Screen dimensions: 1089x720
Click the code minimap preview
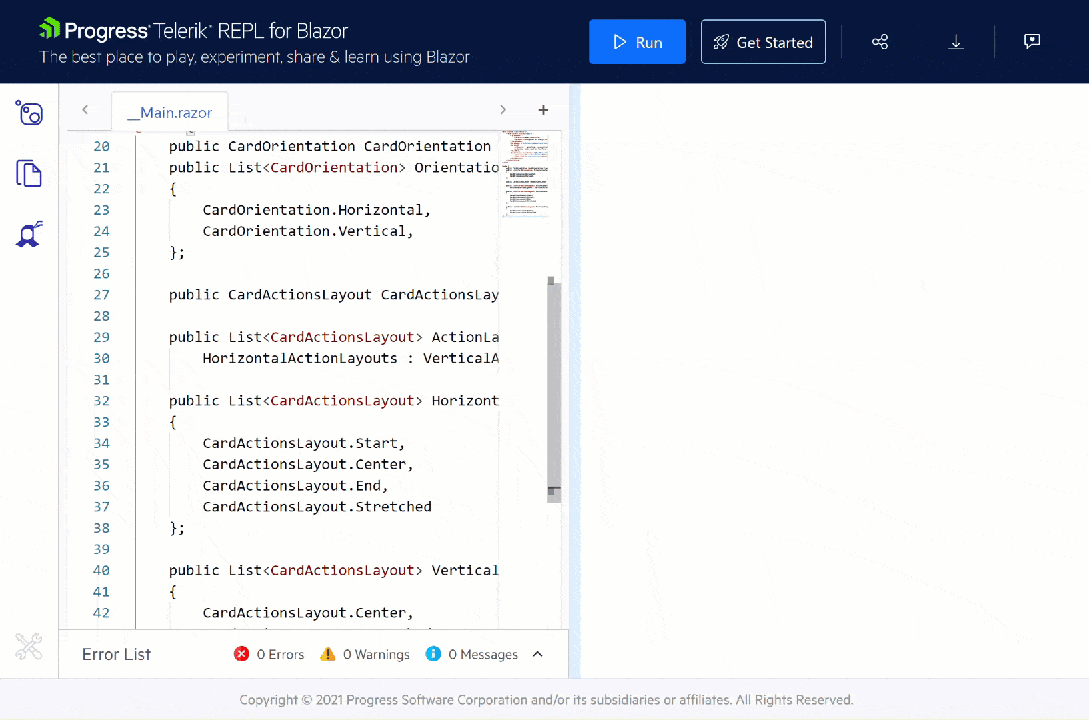click(525, 174)
